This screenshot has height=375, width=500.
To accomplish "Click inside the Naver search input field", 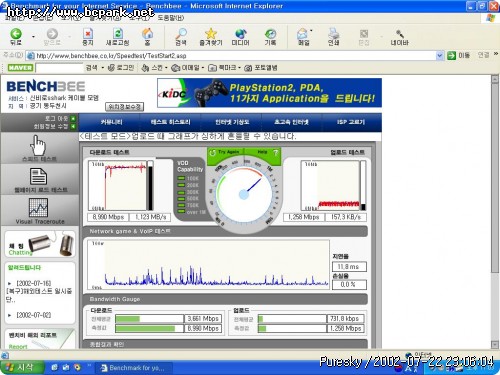I will (59, 68).
